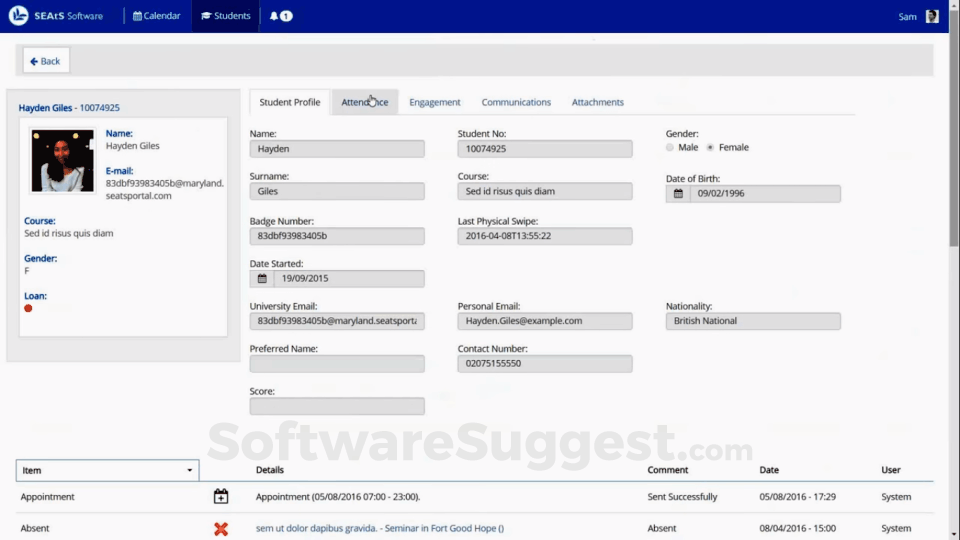This screenshot has height=540, width=960.
Task: Open the Students menu item
Action: (226, 16)
